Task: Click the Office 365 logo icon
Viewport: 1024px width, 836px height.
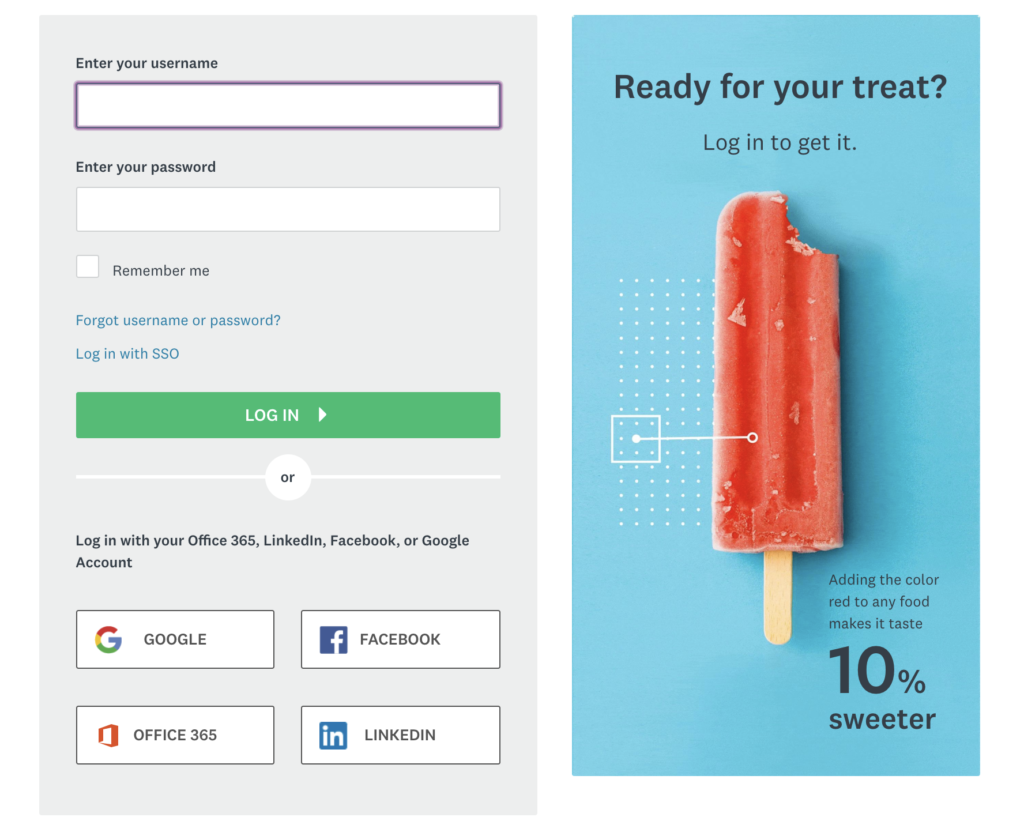Action: 107,735
